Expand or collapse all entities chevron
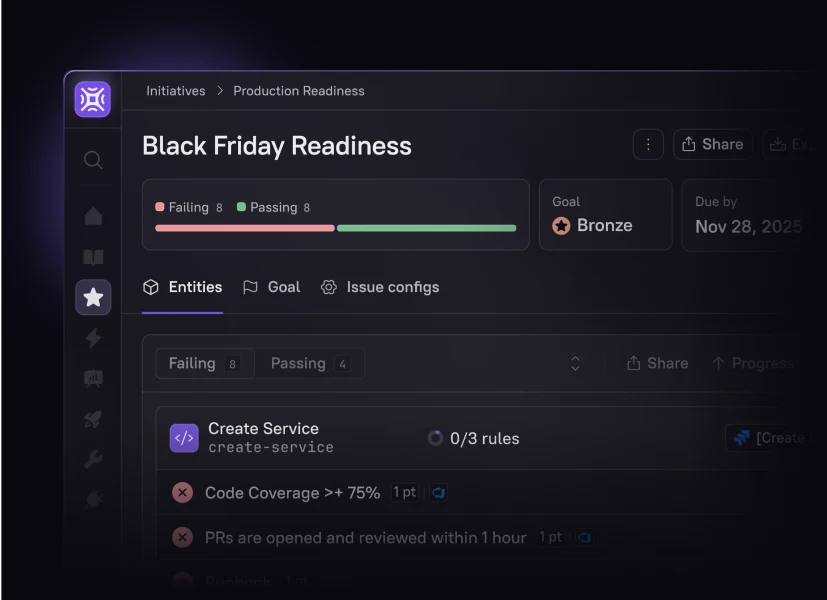 click(x=575, y=364)
